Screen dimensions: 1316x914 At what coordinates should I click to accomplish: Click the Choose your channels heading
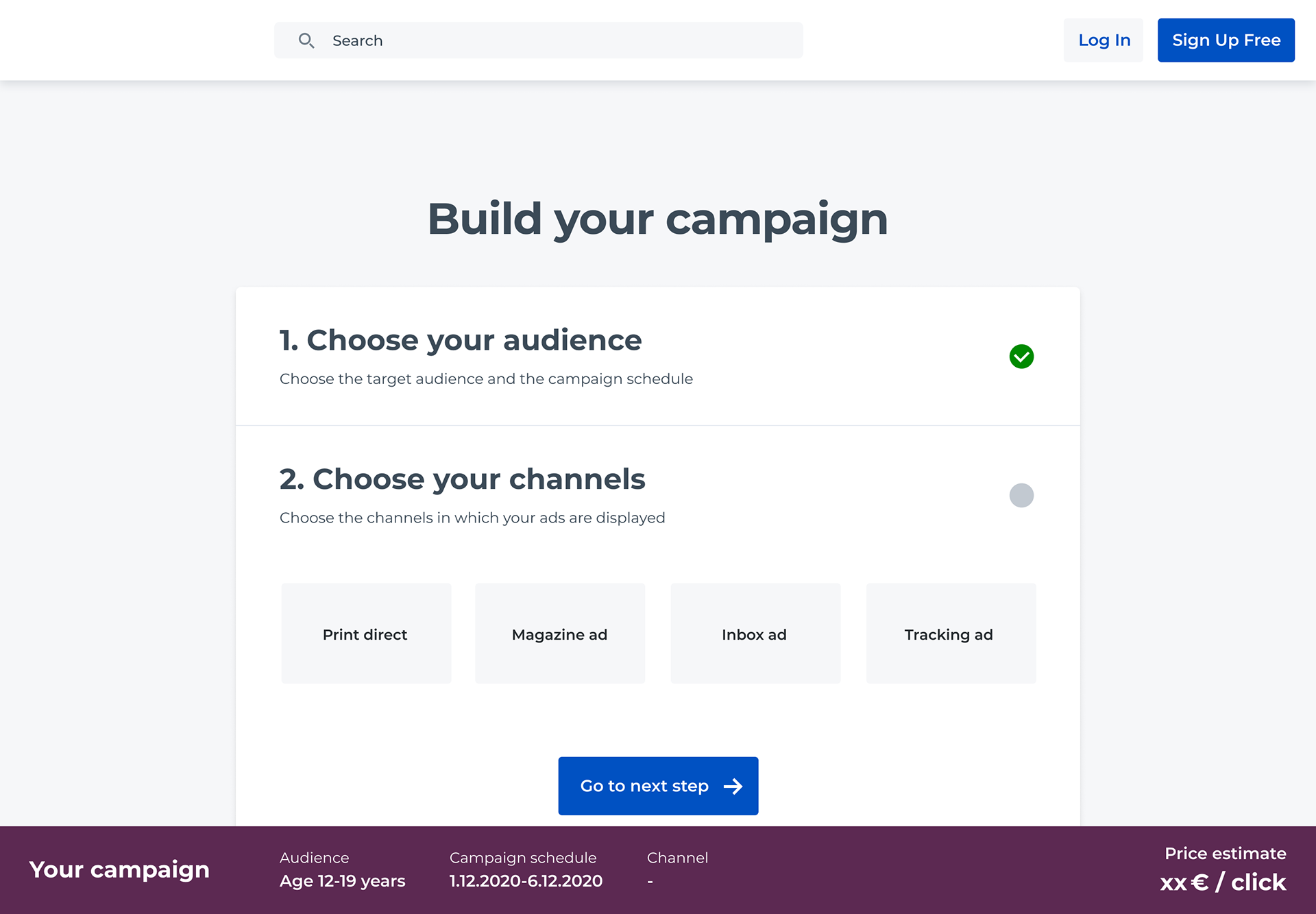click(463, 479)
